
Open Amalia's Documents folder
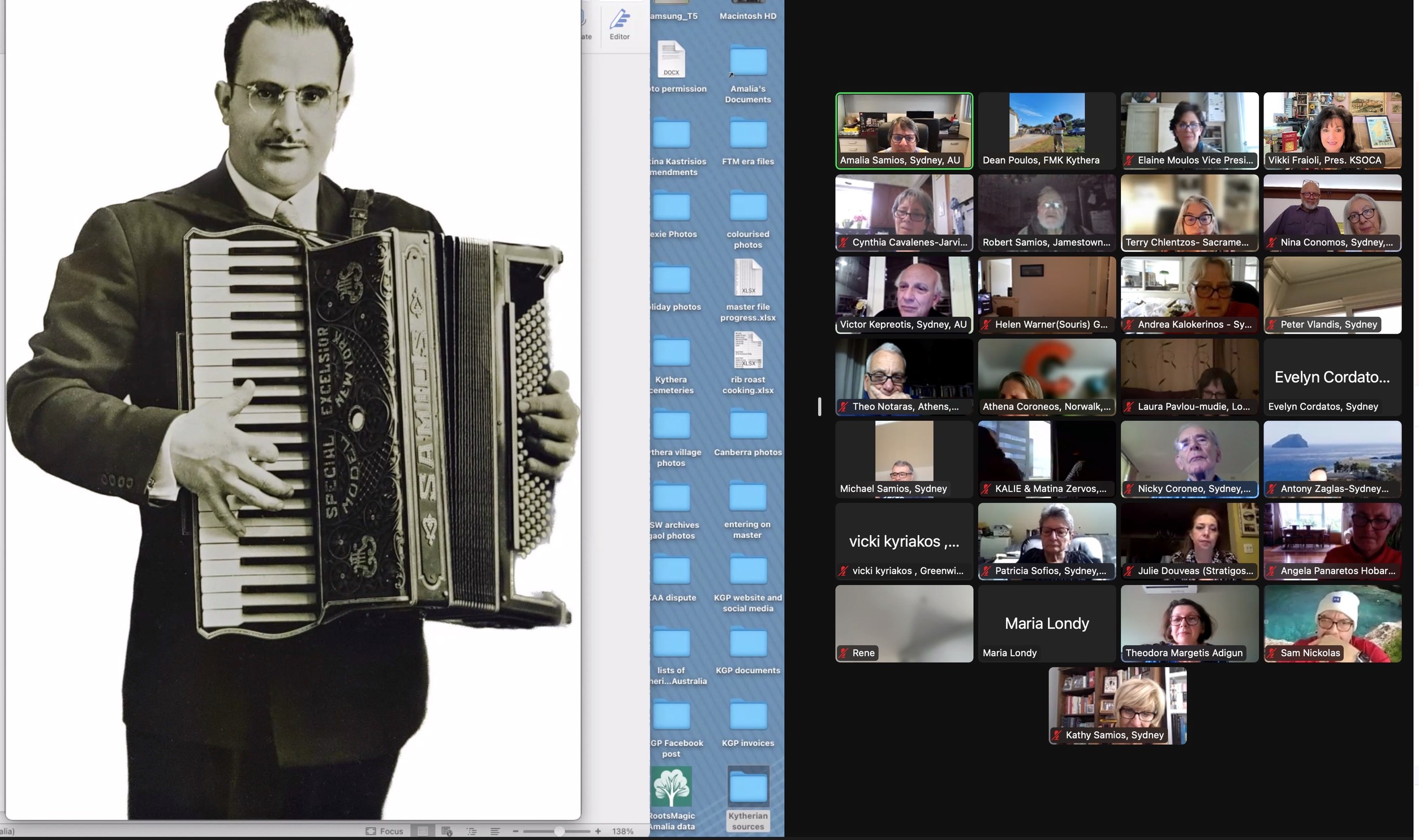coord(748,61)
